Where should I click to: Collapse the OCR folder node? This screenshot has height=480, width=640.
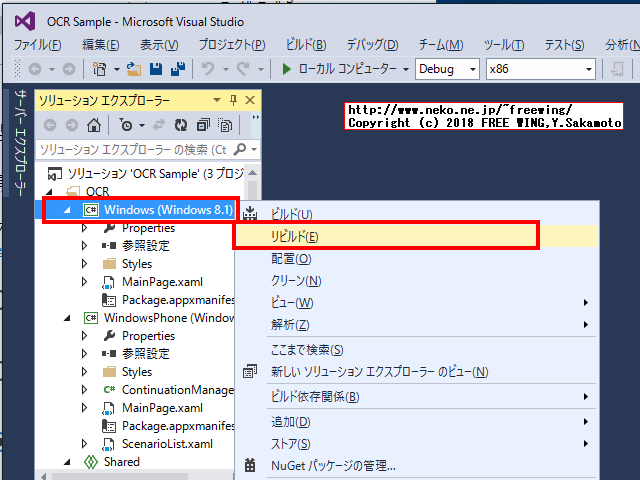pos(49,191)
